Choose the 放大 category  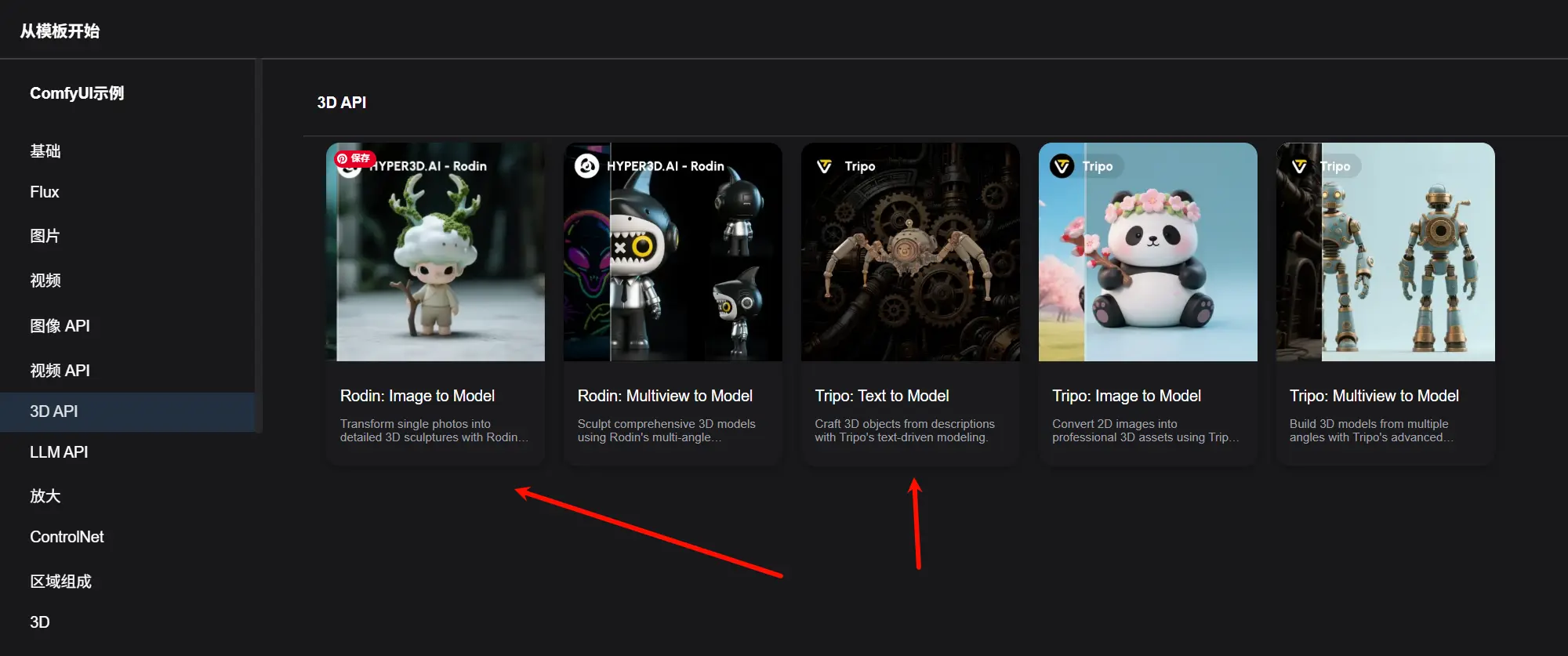45,496
